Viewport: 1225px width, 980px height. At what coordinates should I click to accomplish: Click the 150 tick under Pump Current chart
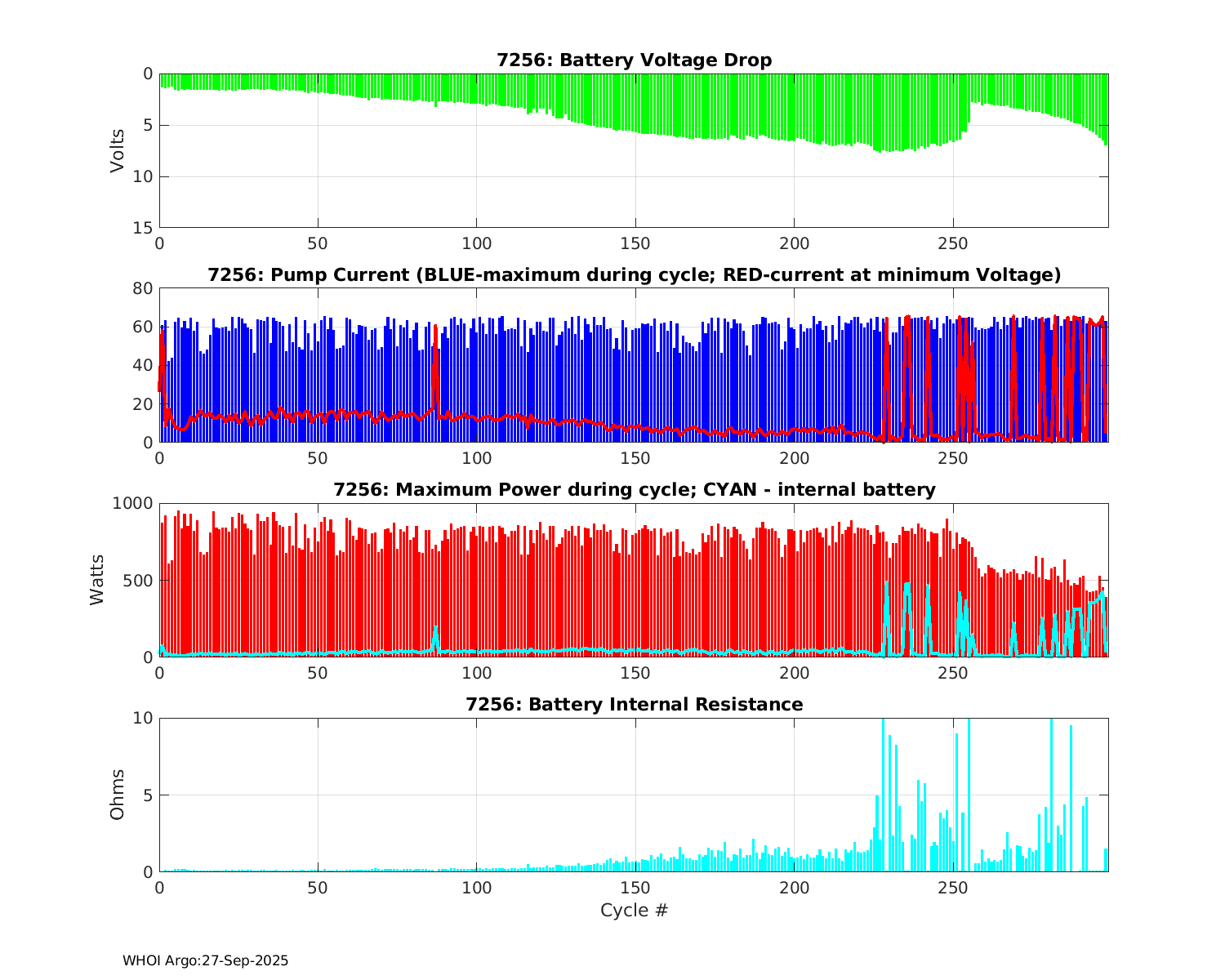[x=635, y=458]
